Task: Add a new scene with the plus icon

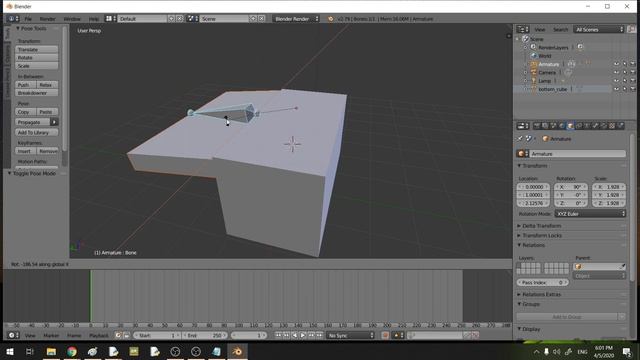Action: (253, 19)
